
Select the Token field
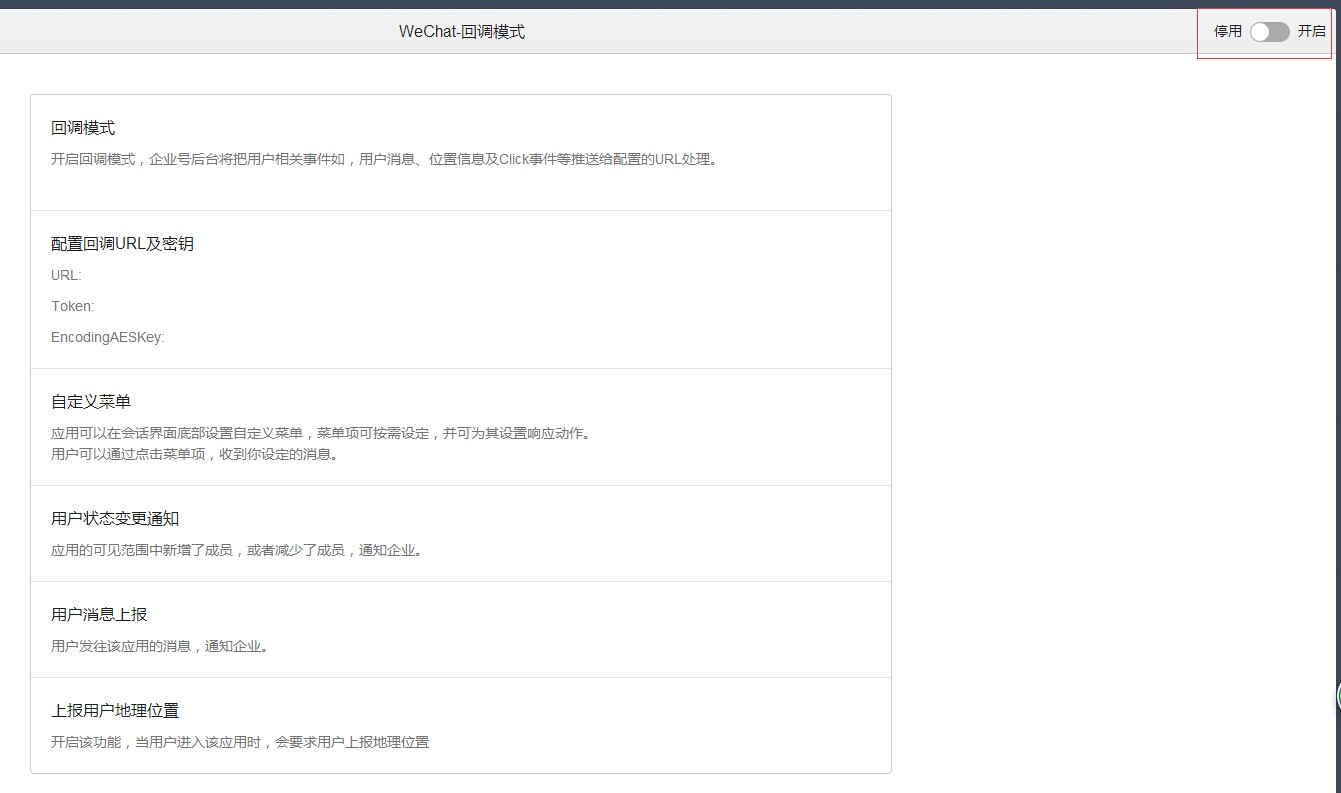[72, 306]
